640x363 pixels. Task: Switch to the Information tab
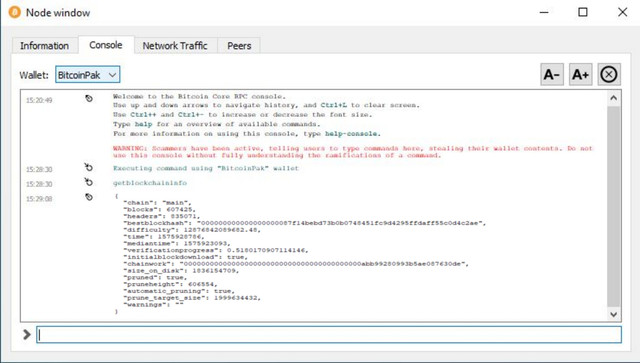[x=44, y=46]
